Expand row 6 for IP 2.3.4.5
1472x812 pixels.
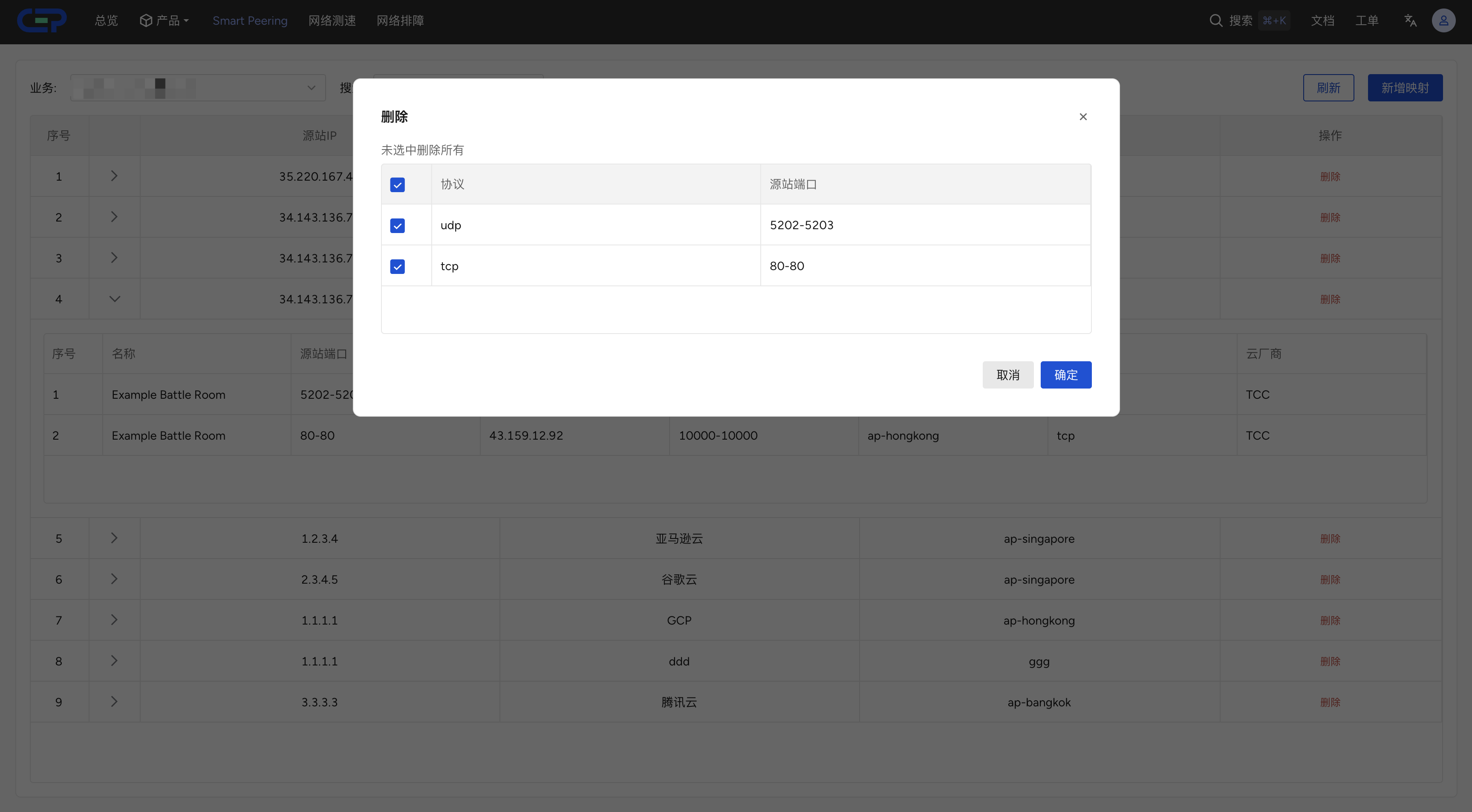114,579
